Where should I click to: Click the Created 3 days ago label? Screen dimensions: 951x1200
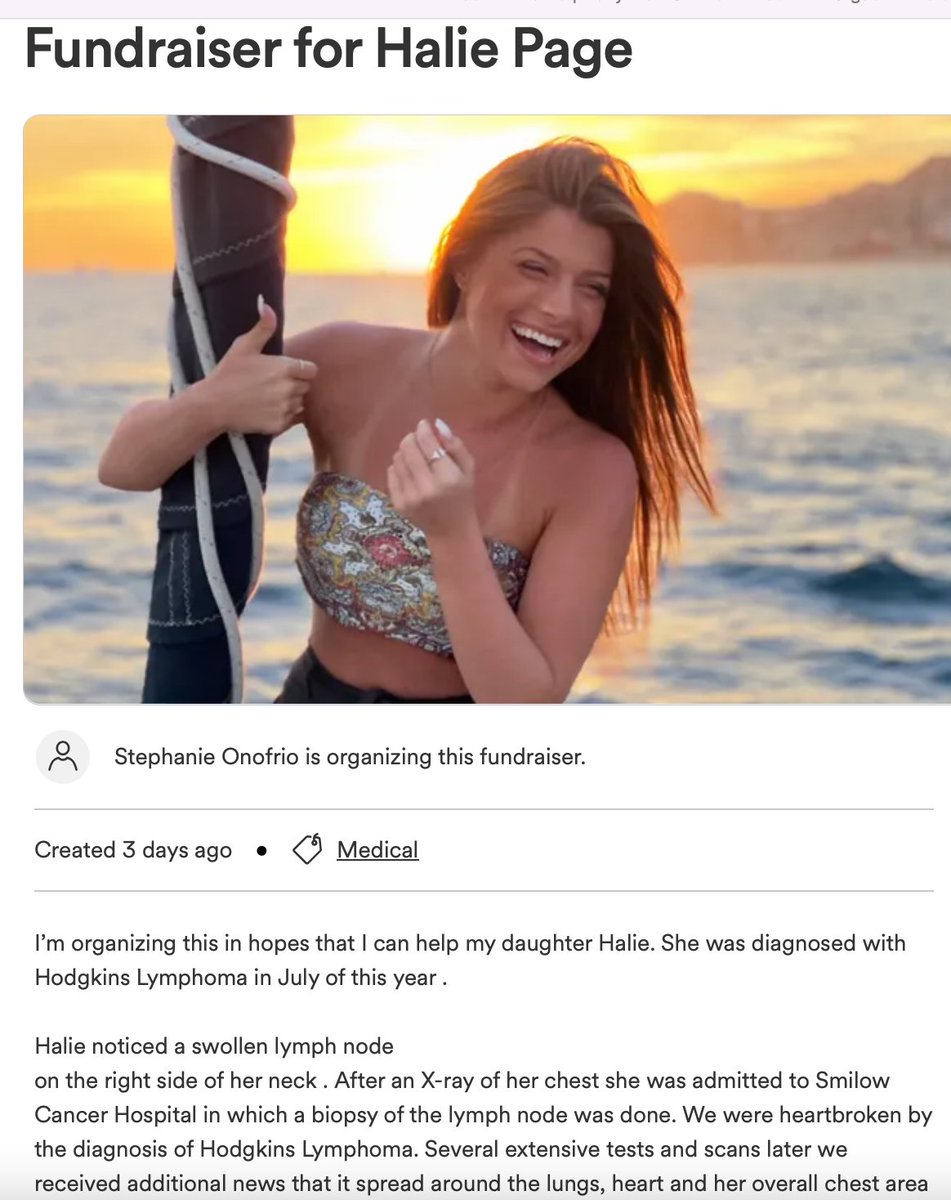click(x=133, y=850)
